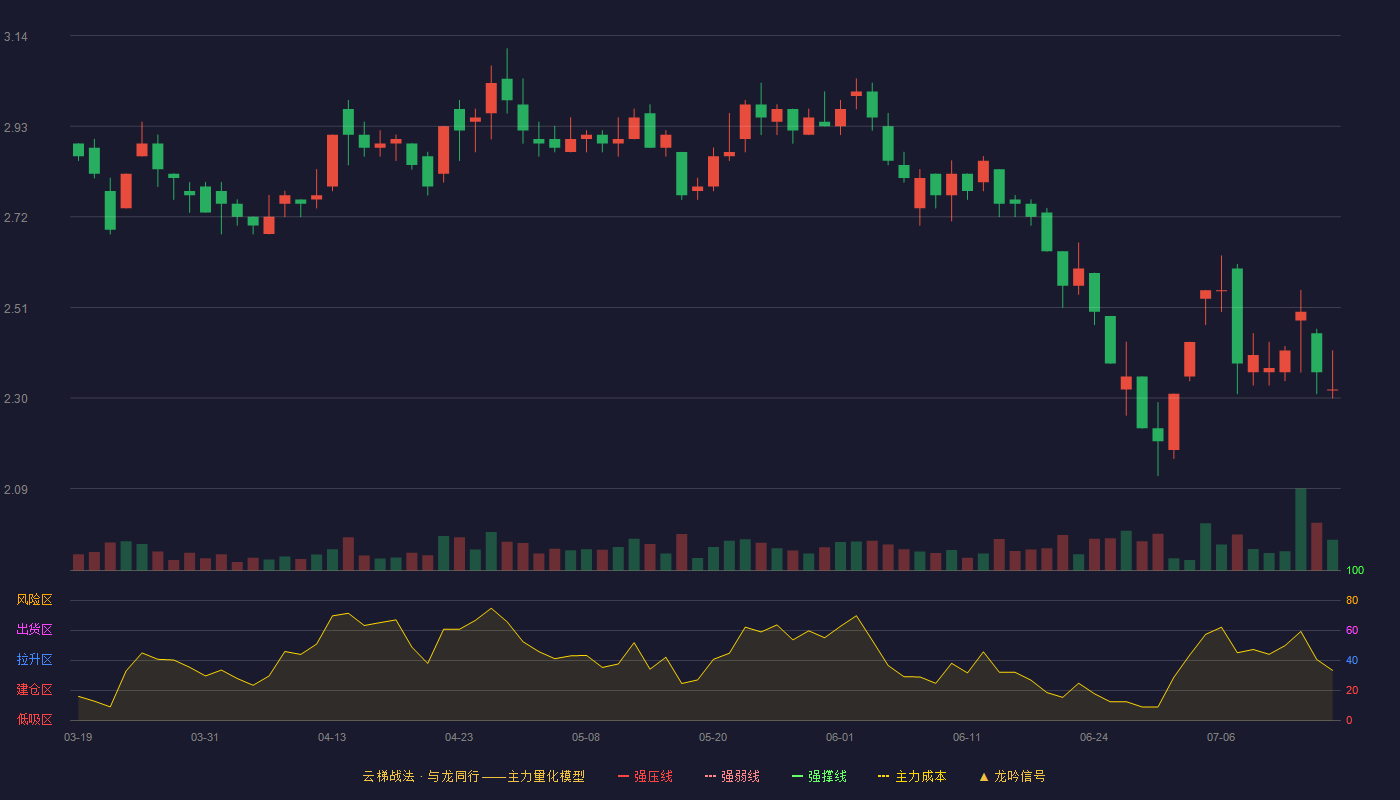Select the 出货区 zone label
The width and height of the screenshot is (1400, 800).
(x=34, y=630)
